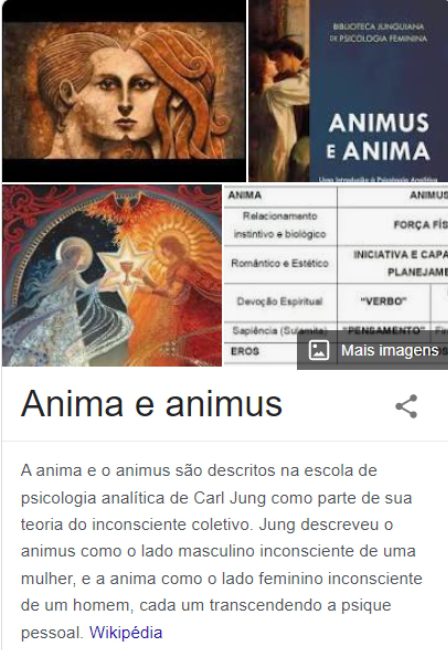Screen dimensions: 448x658
Task: Click the Romântico e Estético table cell
Action: (280, 264)
